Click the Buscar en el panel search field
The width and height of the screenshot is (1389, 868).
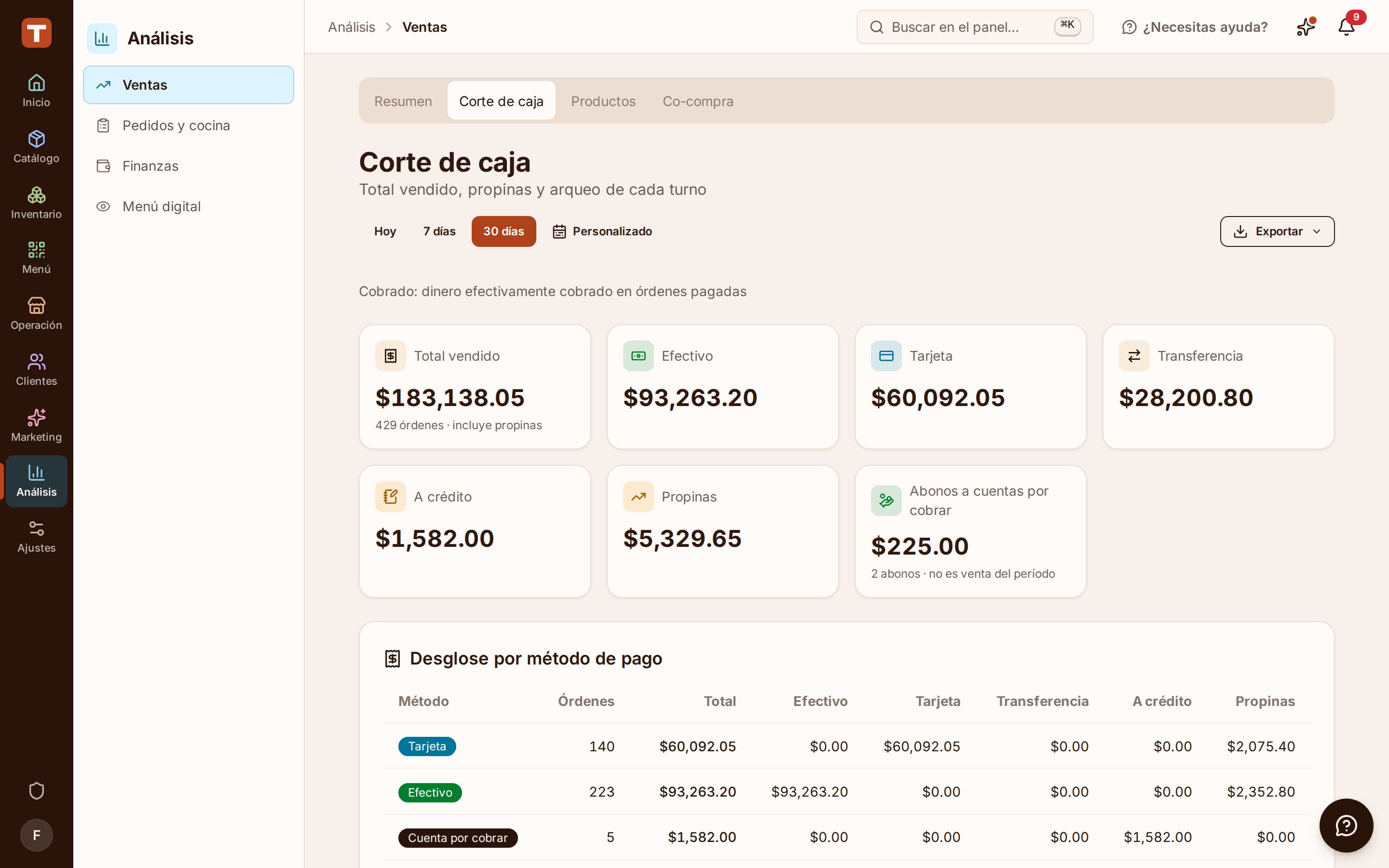pyautogui.click(x=975, y=27)
